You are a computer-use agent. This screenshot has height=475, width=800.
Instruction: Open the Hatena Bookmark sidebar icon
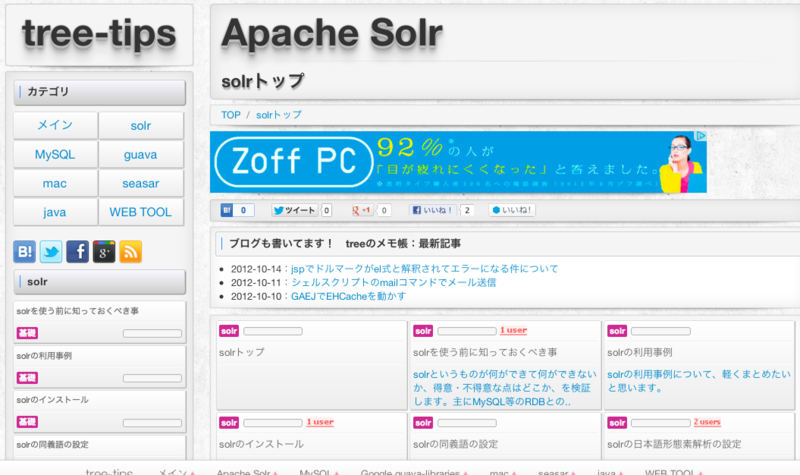24,252
